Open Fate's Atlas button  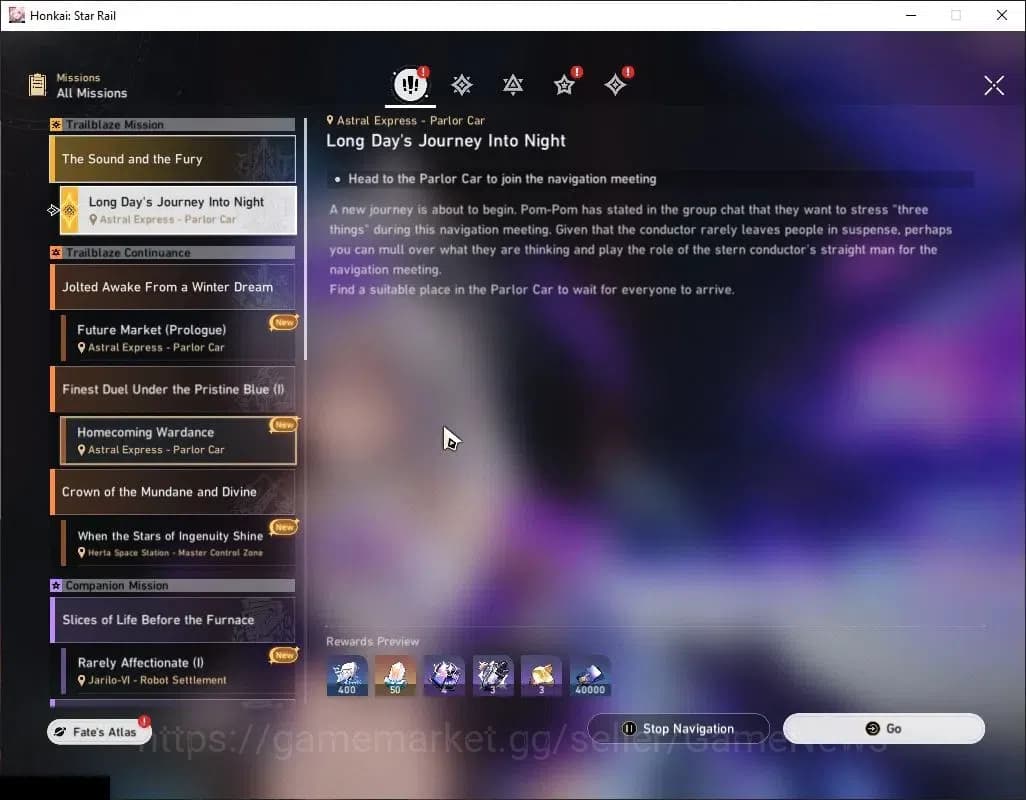click(x=99, y=731)
